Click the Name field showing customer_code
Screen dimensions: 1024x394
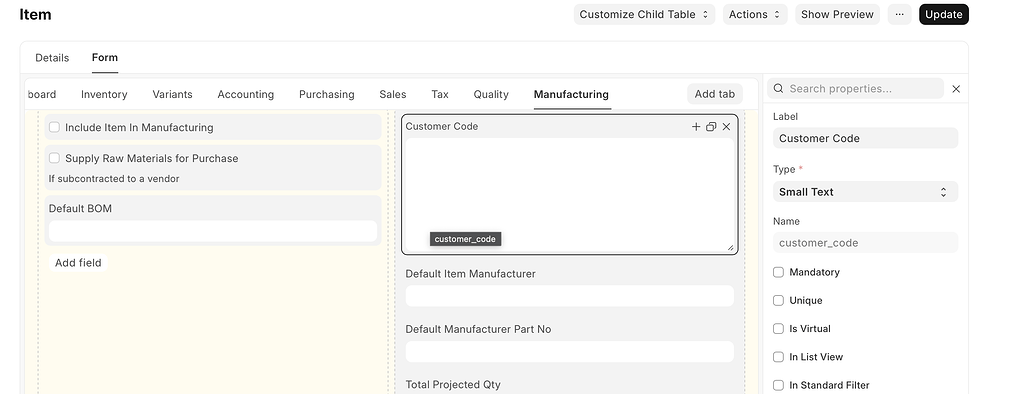click(865, 242)
